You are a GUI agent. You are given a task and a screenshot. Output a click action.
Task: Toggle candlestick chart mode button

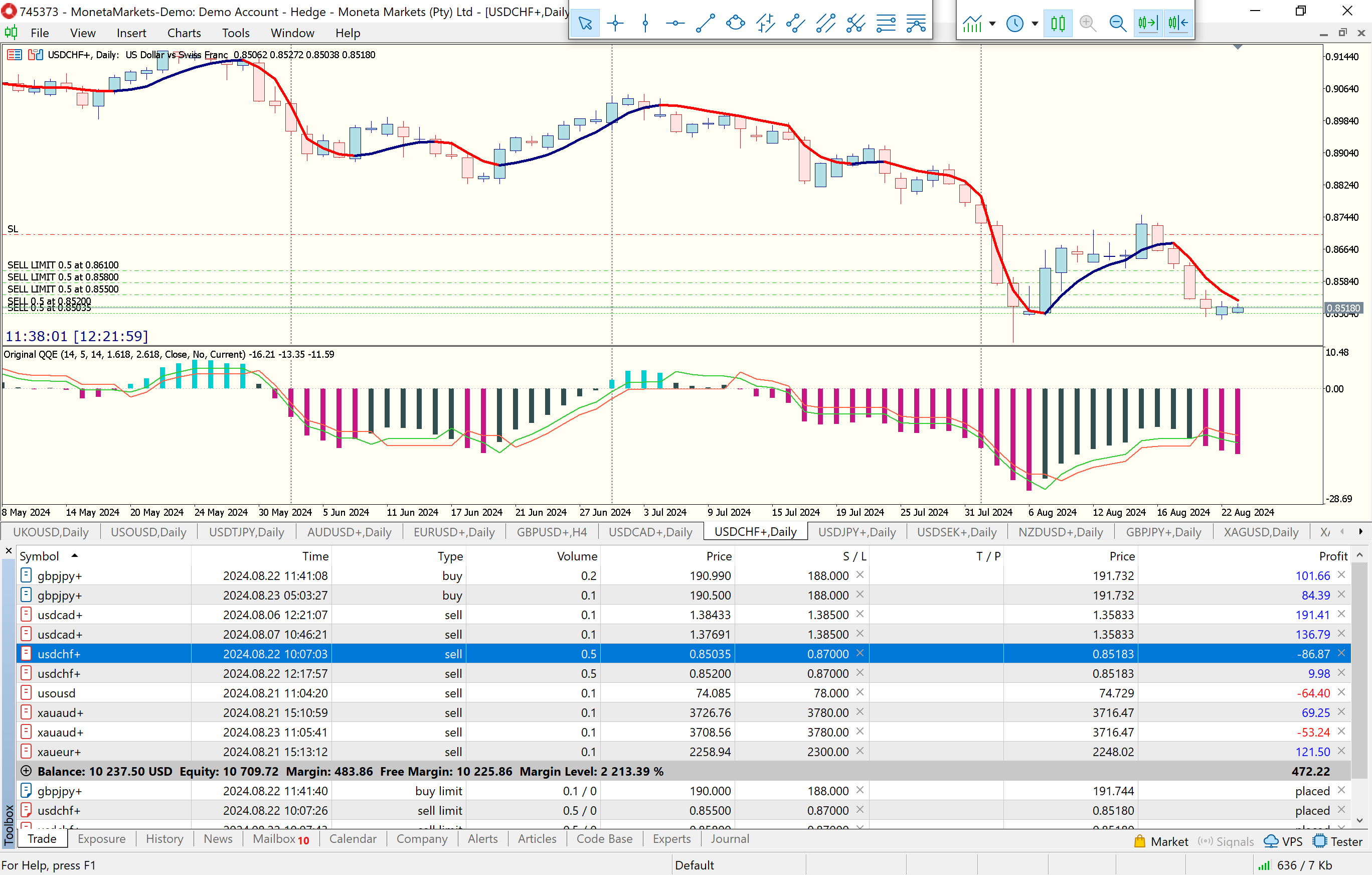click(x=1058, y=24)
